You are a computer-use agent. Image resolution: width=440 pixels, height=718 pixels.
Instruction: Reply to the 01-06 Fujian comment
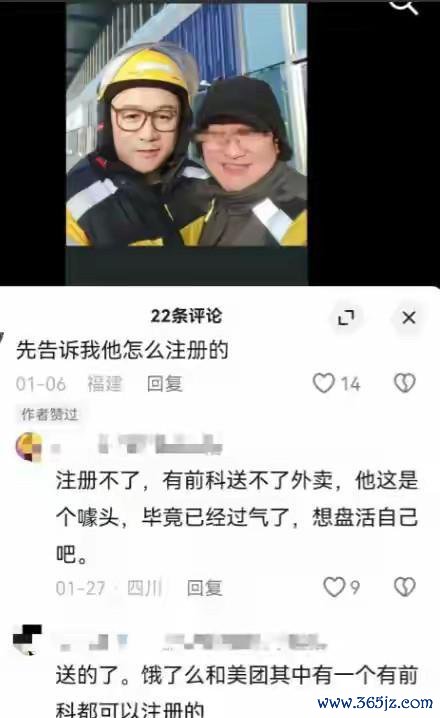click(x=165, y=384)
